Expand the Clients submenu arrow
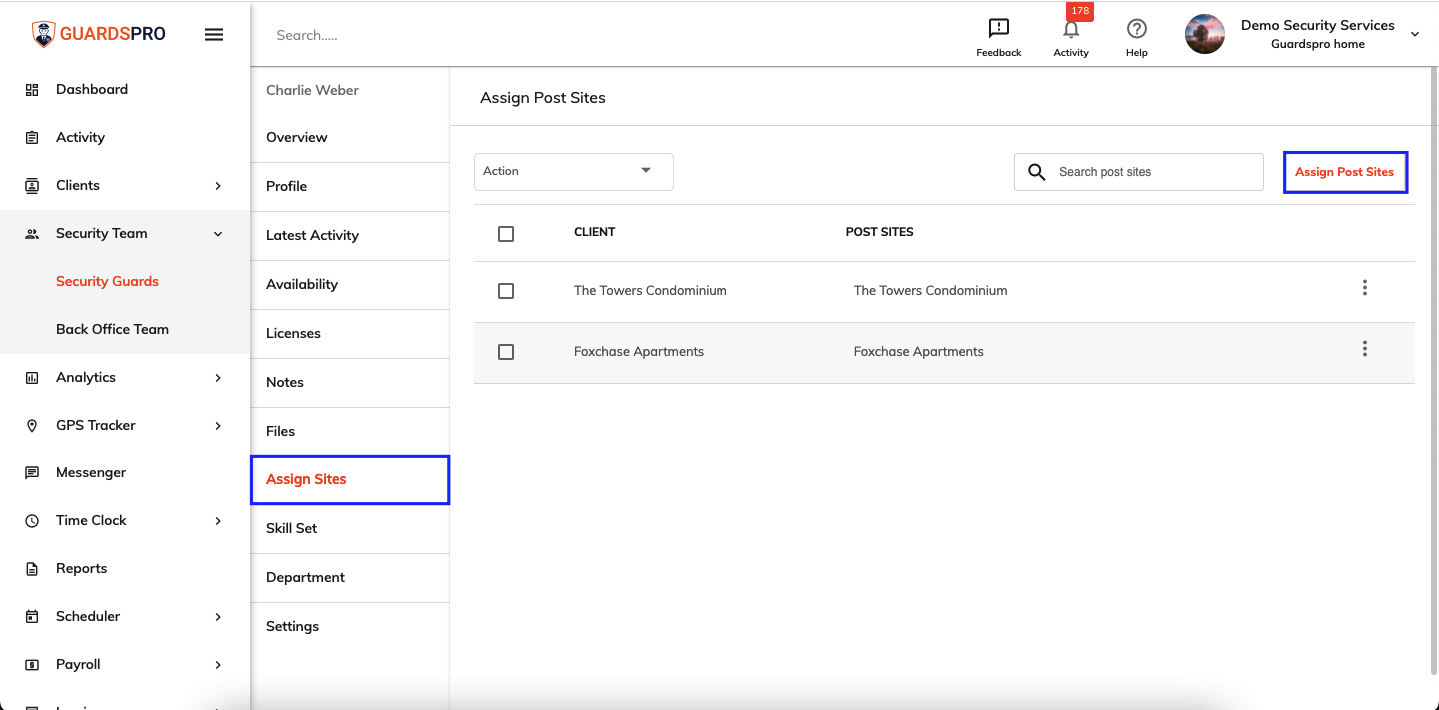 (218, 186)
